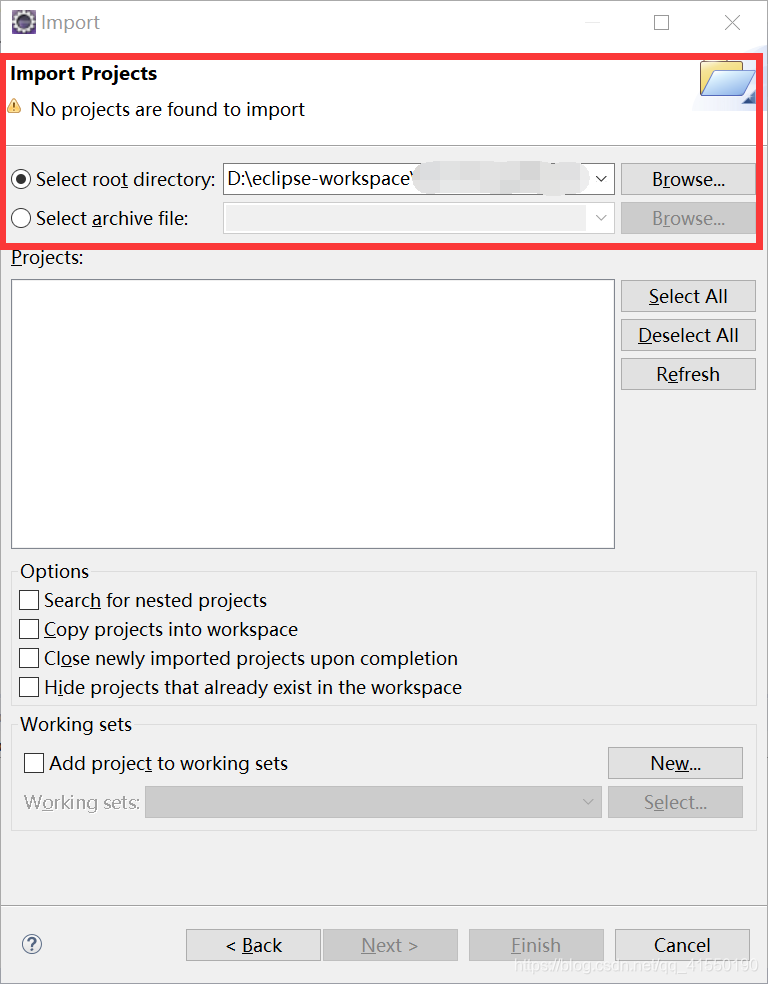Open the archive file dropdown arrow
The image size is (768, 984).
pyautogui.click(x=601, y=218)
